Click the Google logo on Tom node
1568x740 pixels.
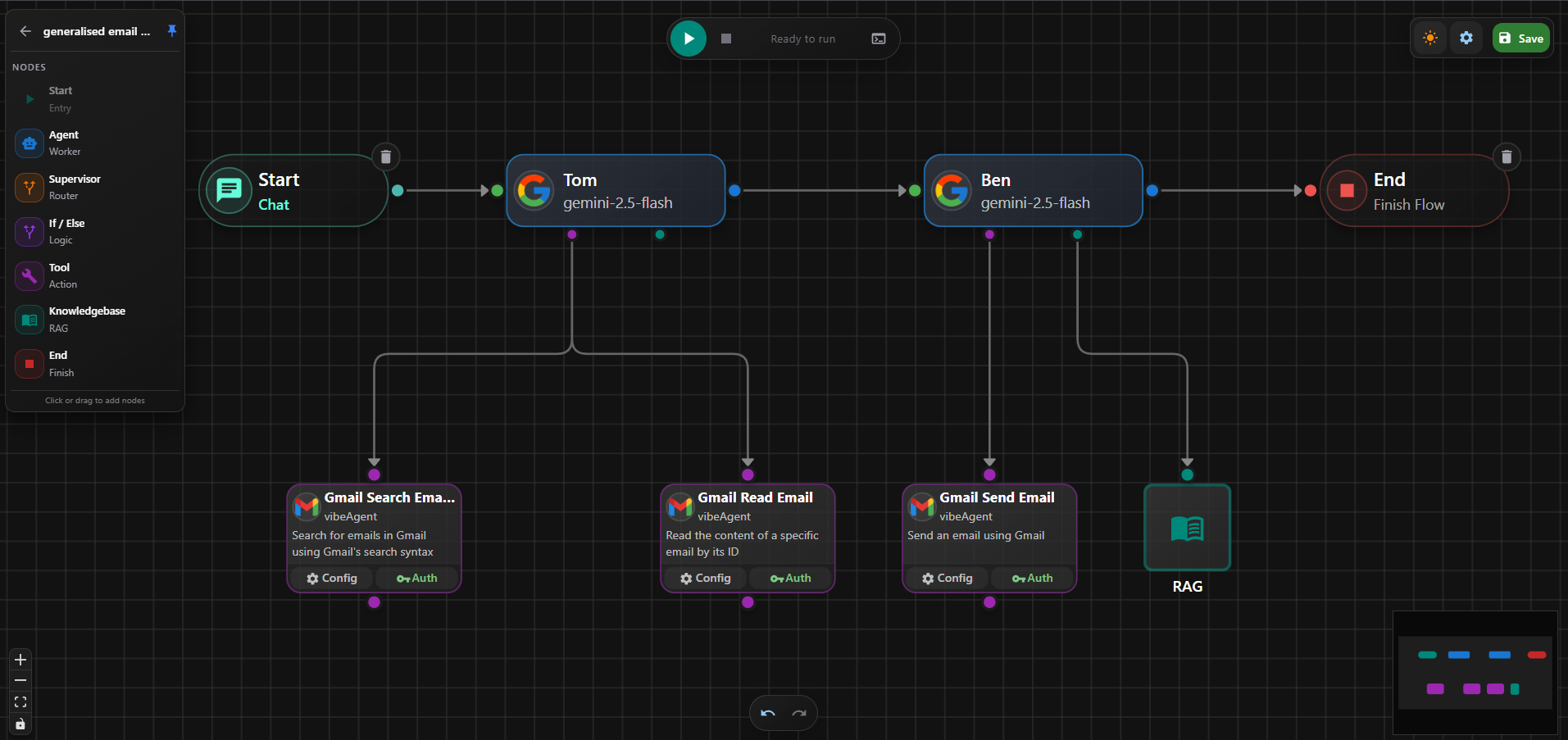(534, 191)
